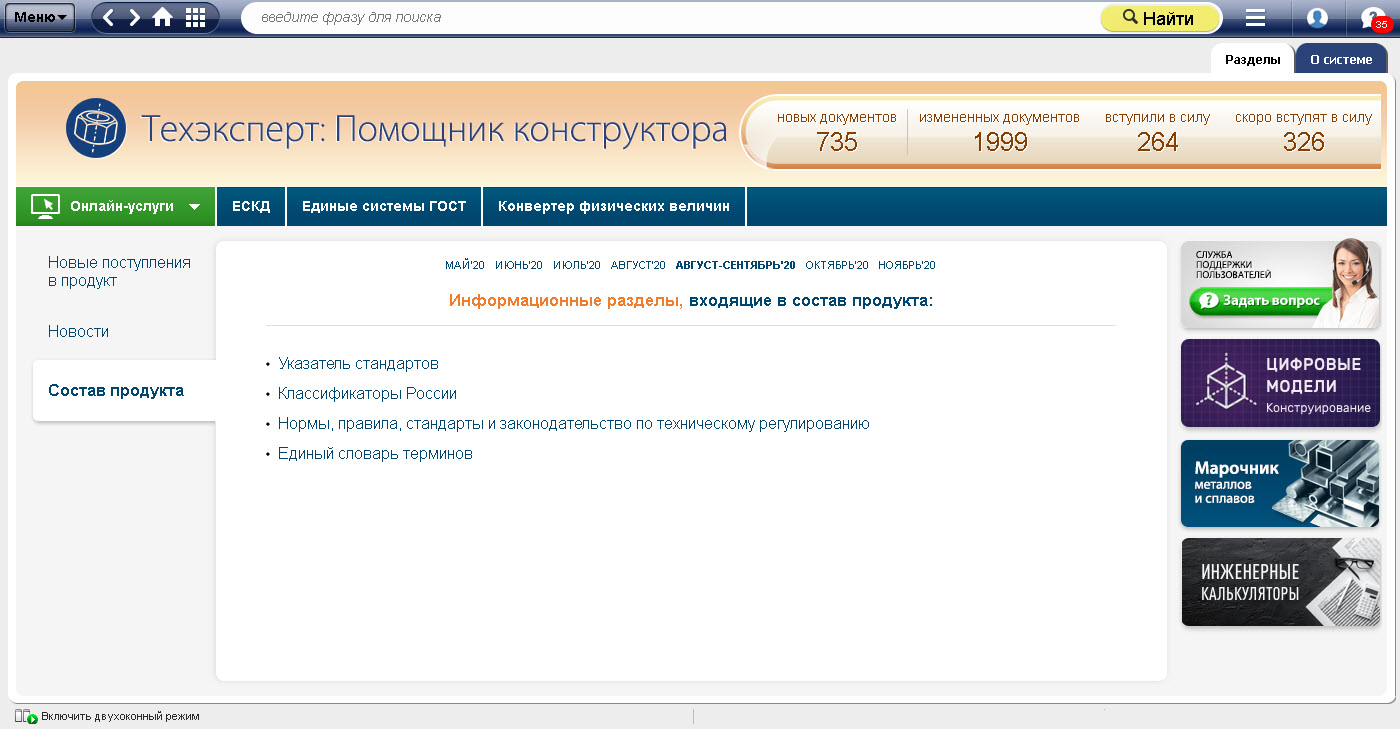This screenshot has height=729, width=1400.
Task: Select the АВГУСТ-СЕНТЯБРЬ'20 month link
Action: 735,265
